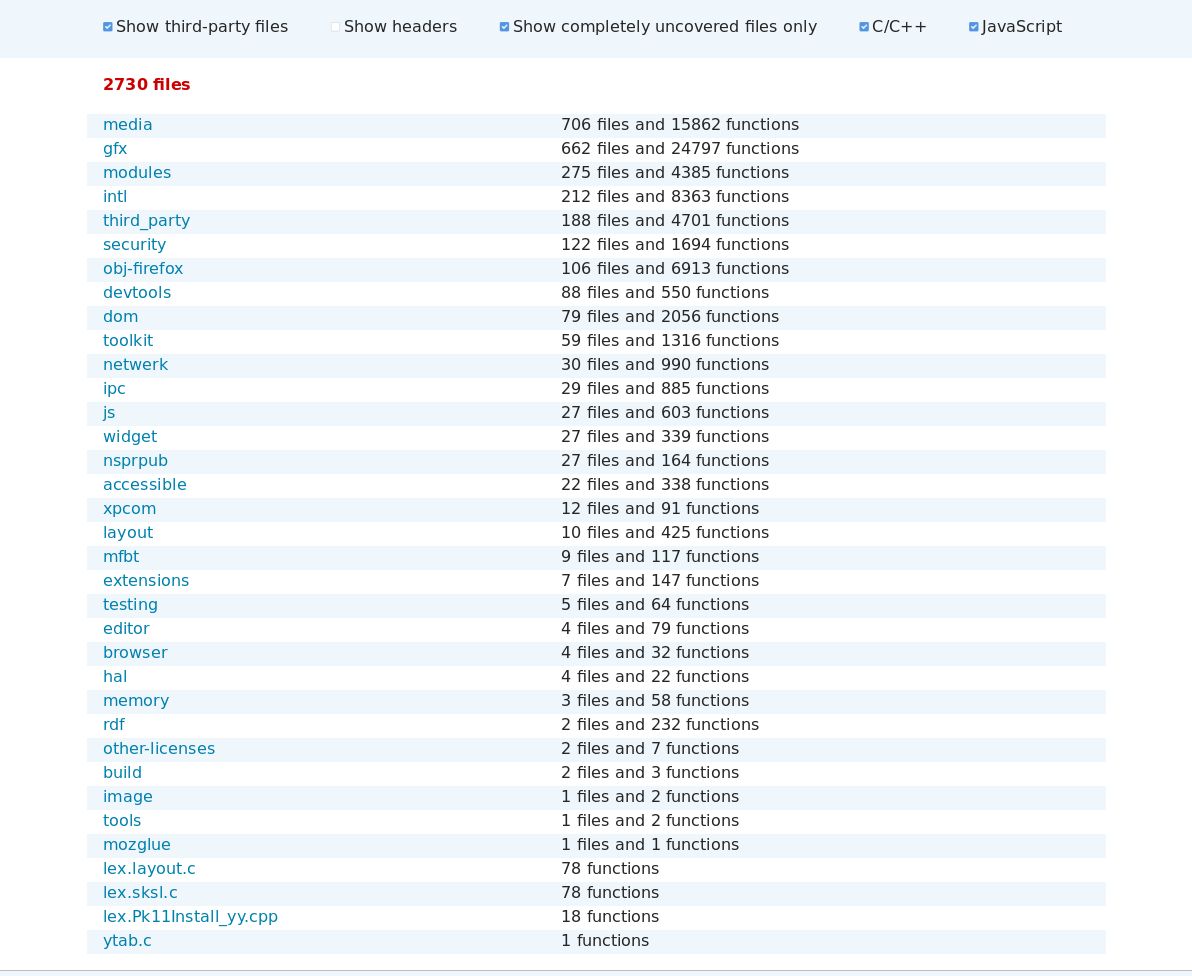Image resolution: width=1192 pixels, height=976 pixels.
Task: Click '2 files and 232 functions' text
Action: pos(660,725)
